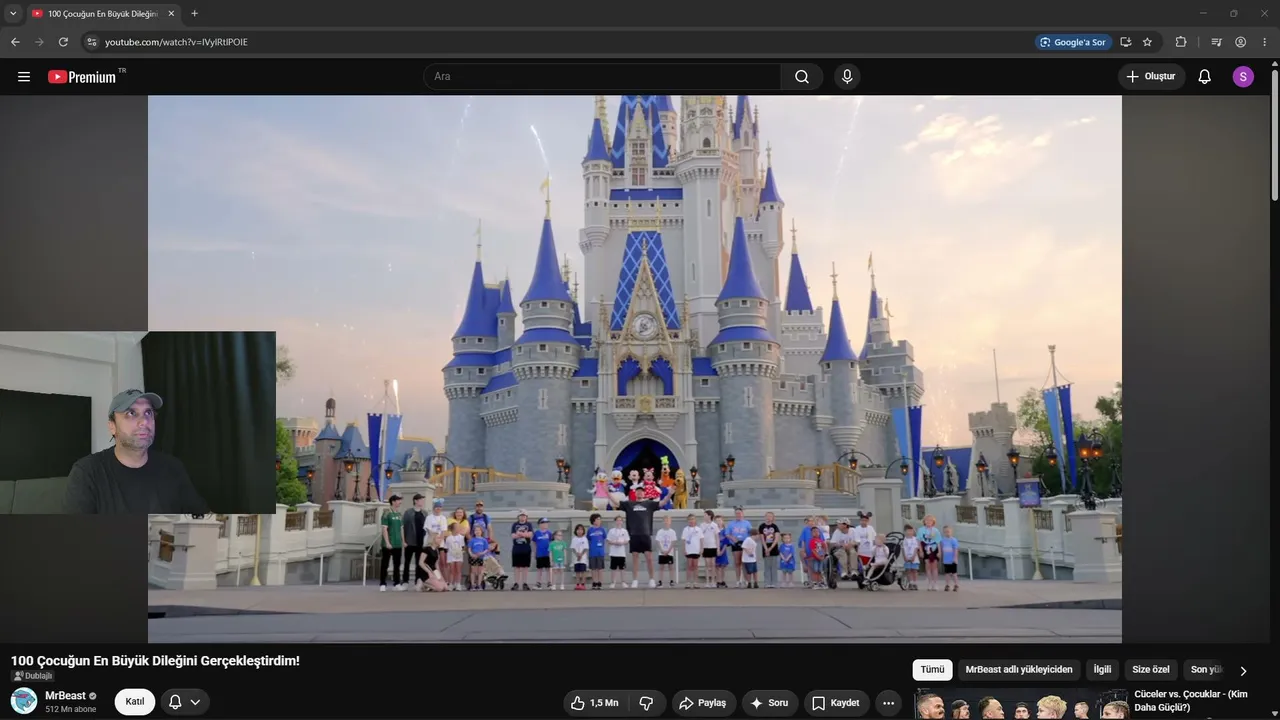Select MrBeast adlı yükleyiciden chip
The width and height of the screenshot is (1280, 720).
pyautogui.click(x=1019, y=670)
